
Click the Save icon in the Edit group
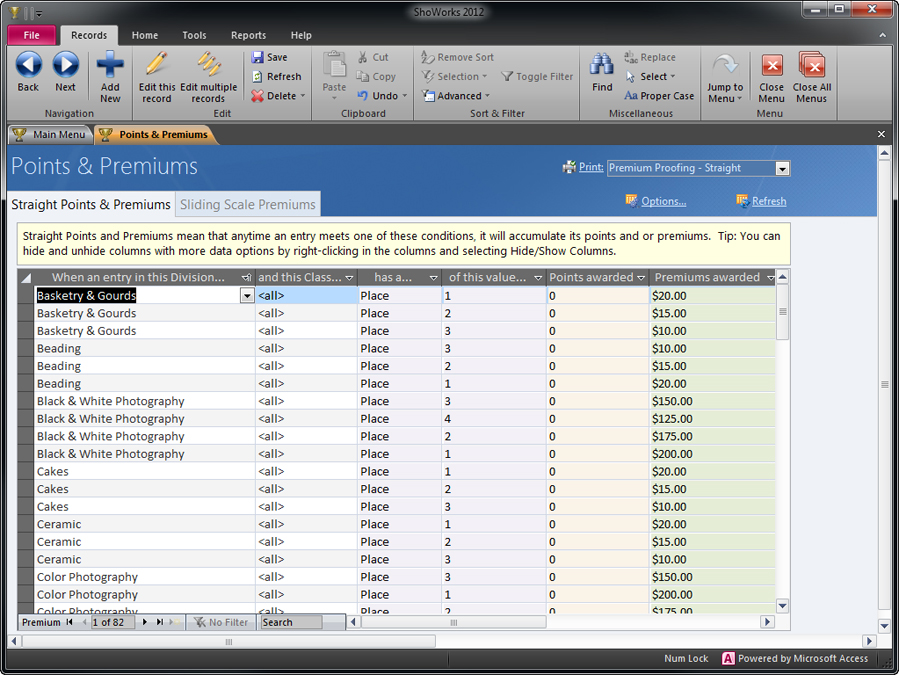click(x=258, y=57)
